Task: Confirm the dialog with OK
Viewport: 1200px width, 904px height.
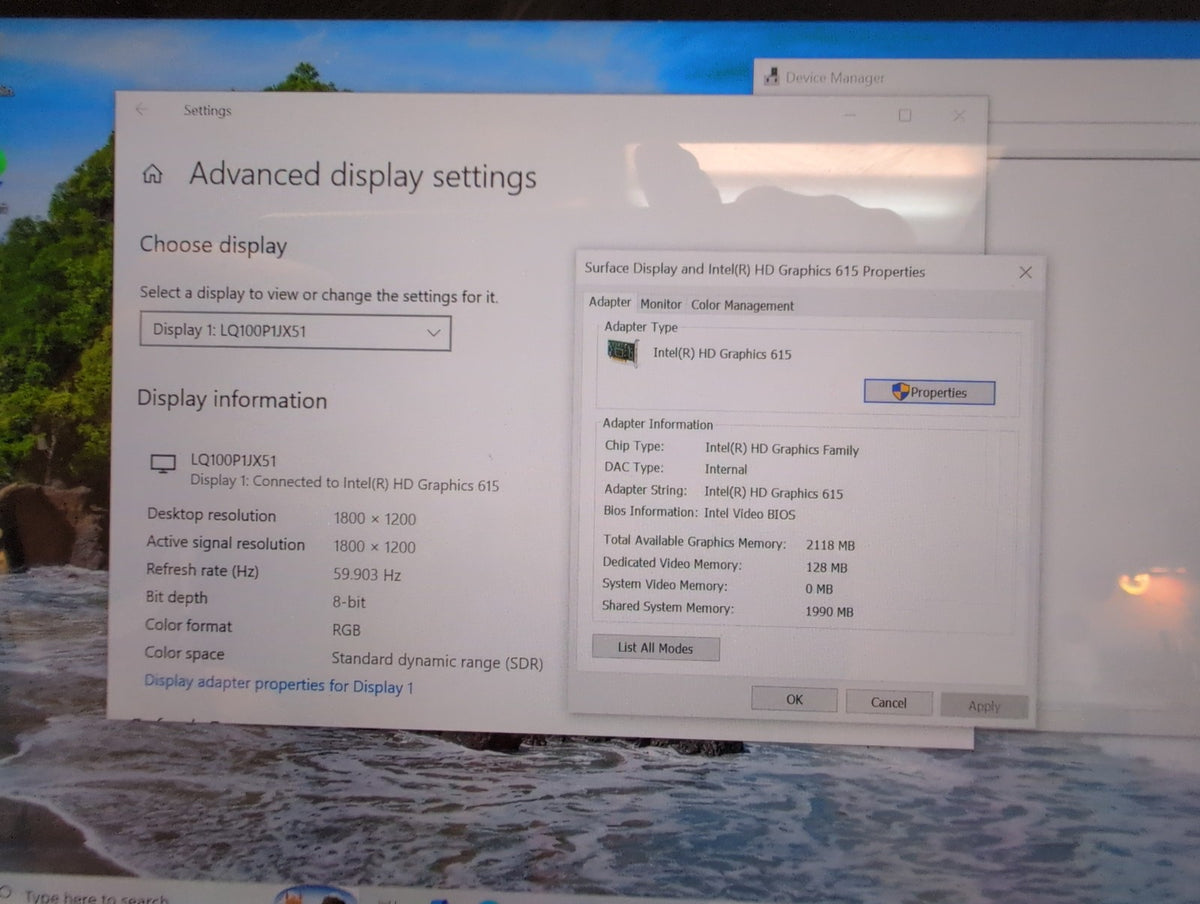Action: point(794,700)
